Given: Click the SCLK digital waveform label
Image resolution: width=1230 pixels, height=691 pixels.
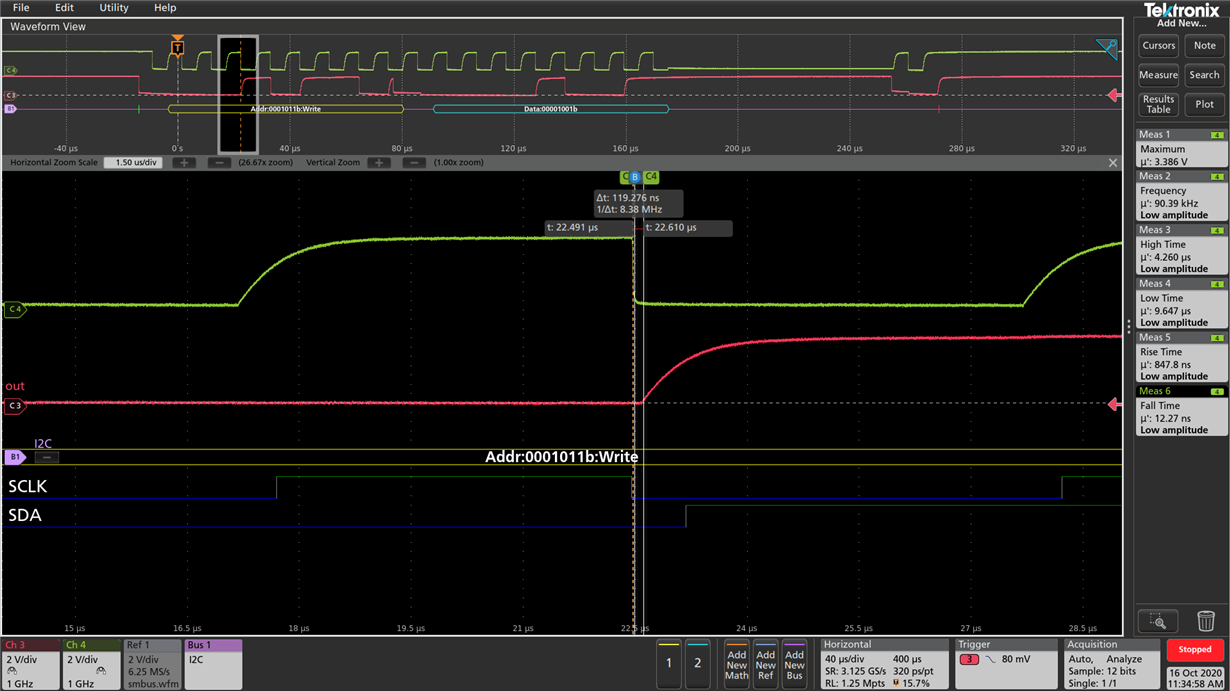Looking at the screenshot, I should pyautogui.click(x=28, y=487).
